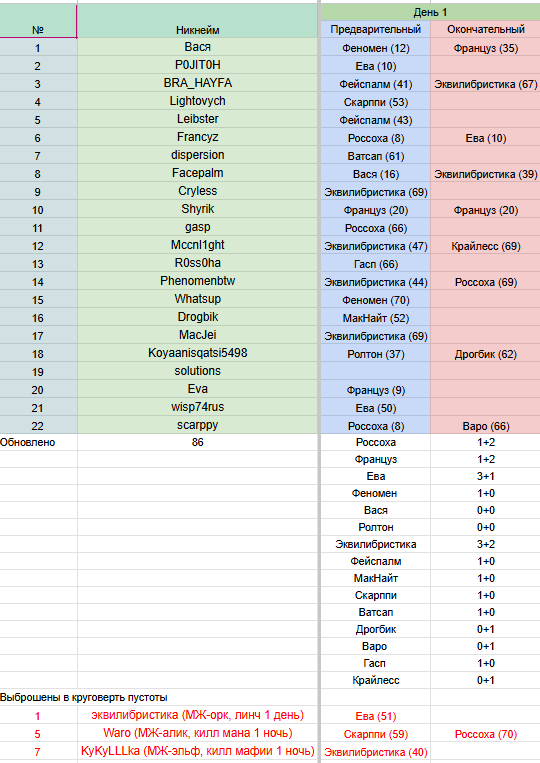
Task: Select the Предварительный column header
Action: tap(375, 29)
